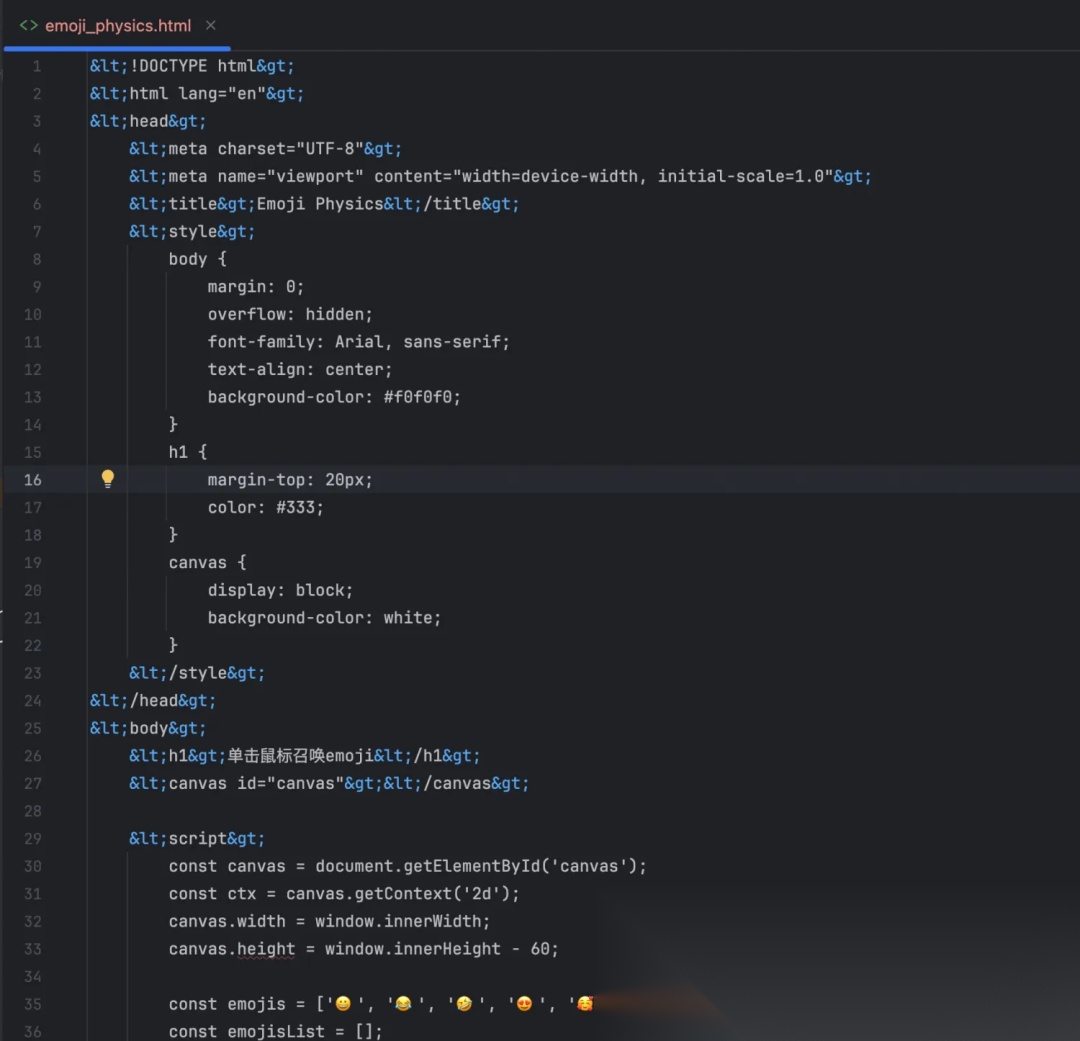The image size is (1080, 1041).
Task: Click 'text-align: center;' line
Action: pyautogui.click(x=300, y=369)
